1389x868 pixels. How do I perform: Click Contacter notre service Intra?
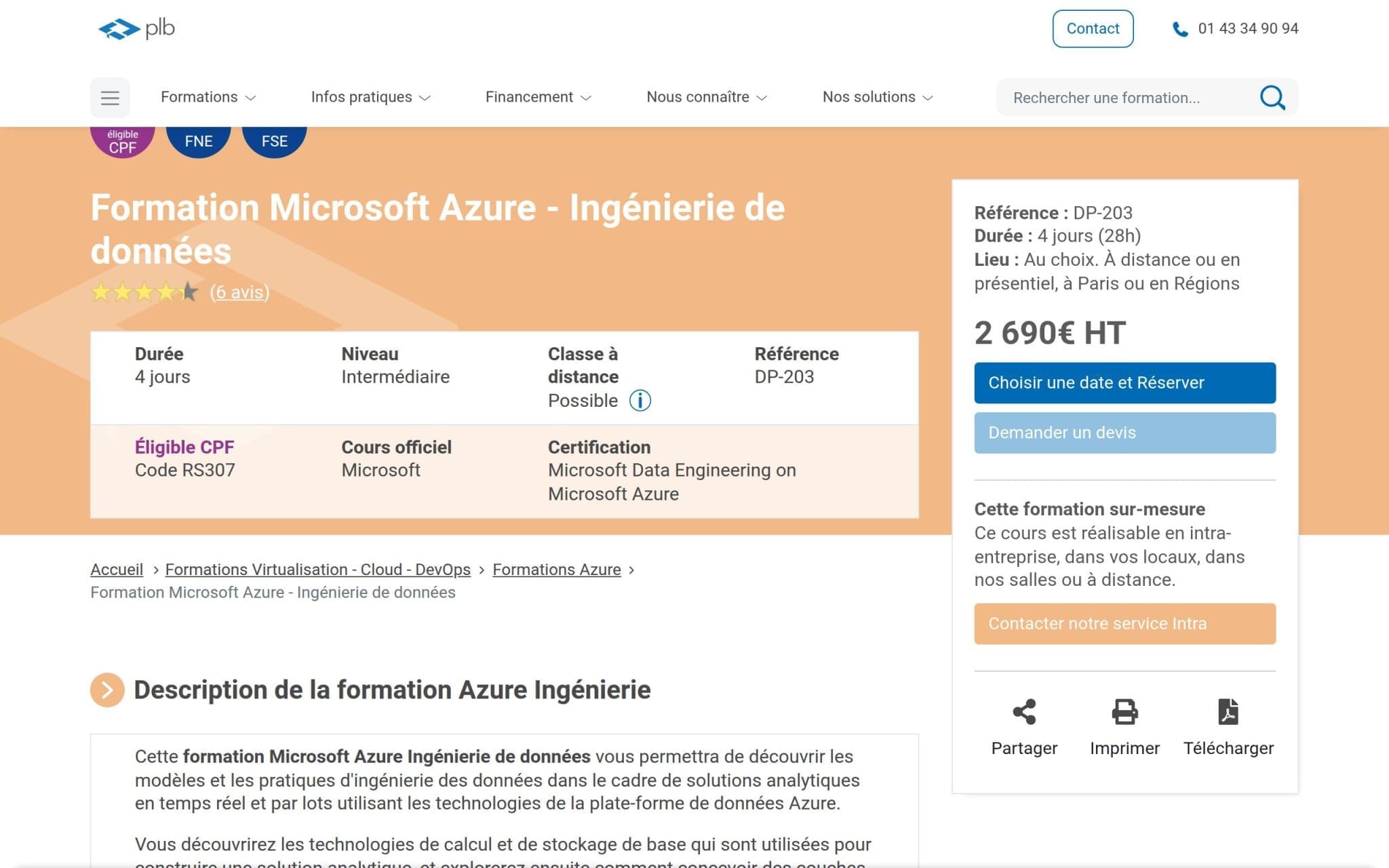pyautogui.click(x=1124, y=624)
